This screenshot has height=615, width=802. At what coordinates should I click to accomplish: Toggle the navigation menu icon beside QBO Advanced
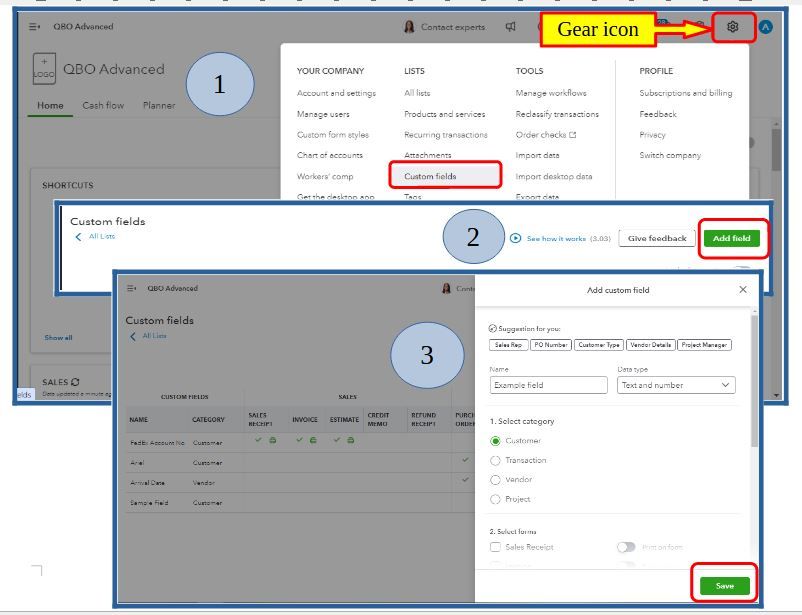click(x=34, y=27)
